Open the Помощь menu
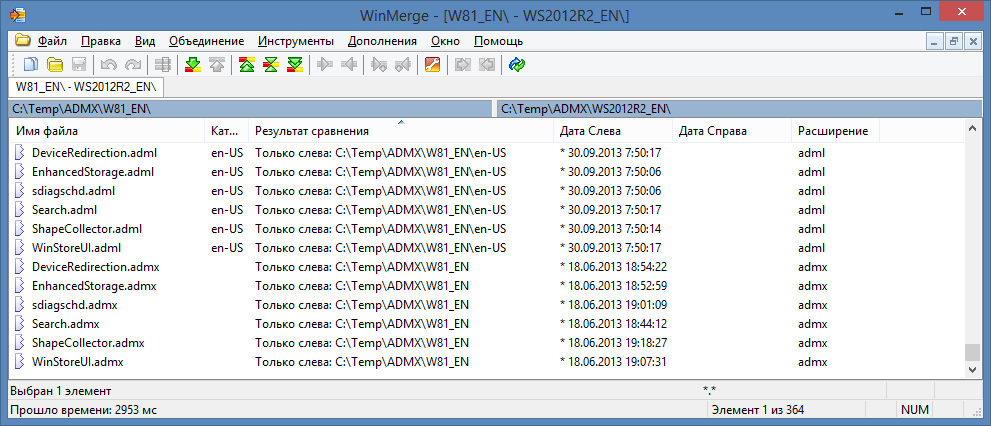Screen dimensions: 991x426 (499, 41)
